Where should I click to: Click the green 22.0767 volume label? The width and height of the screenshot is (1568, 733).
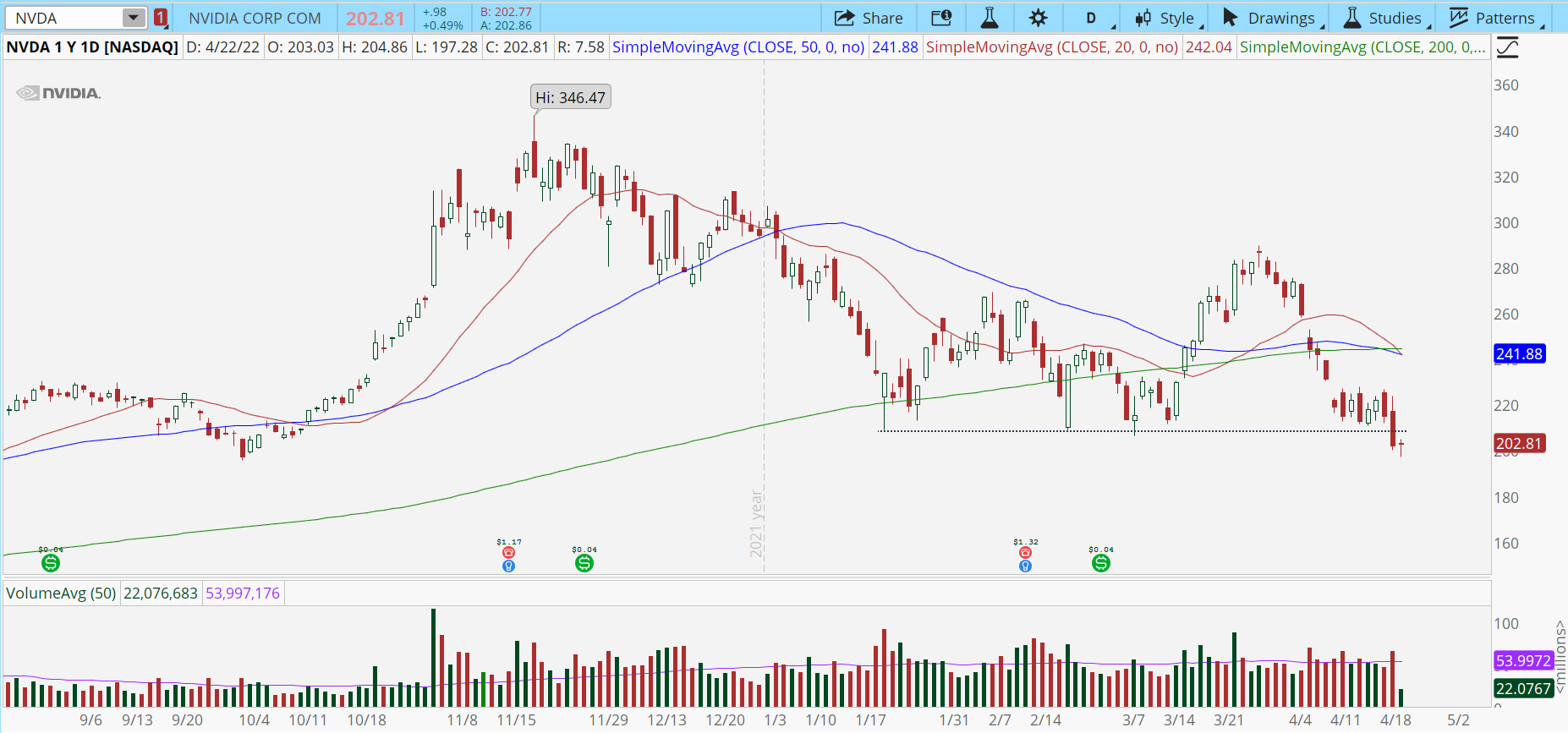[x=1523, y=689]
